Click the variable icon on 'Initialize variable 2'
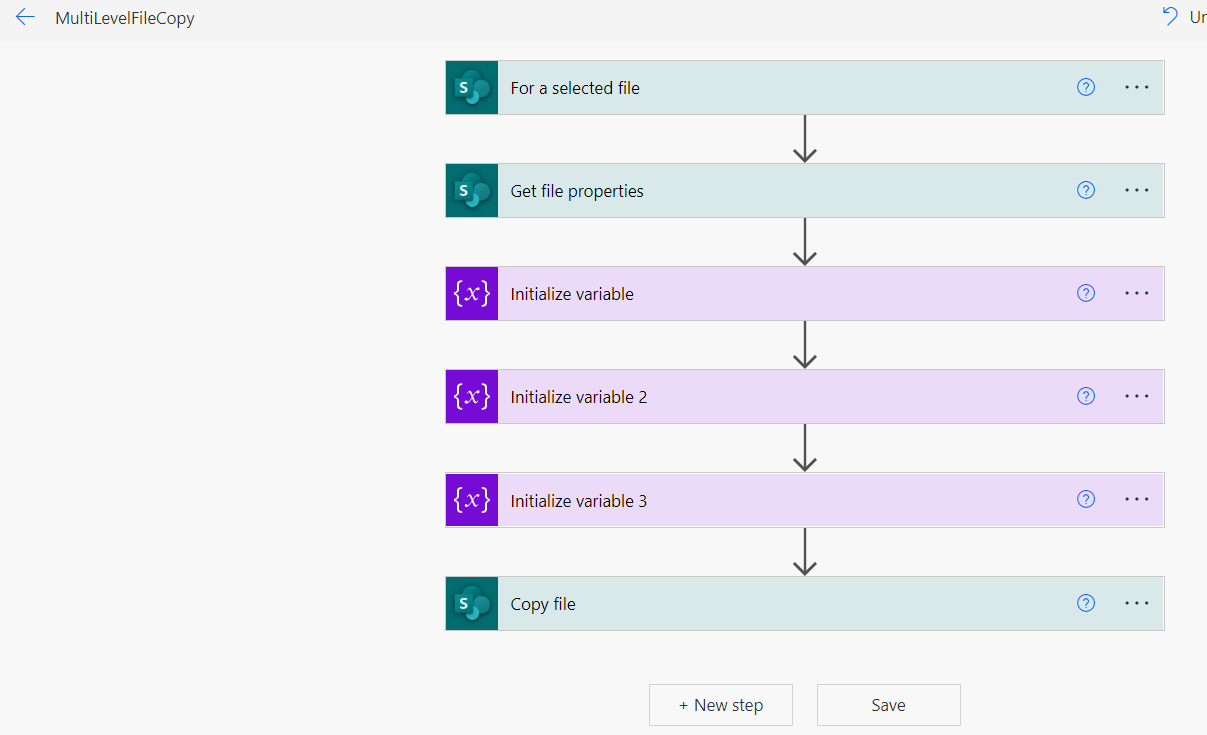Screen dimensions: 1207x735 coord(472,396)
